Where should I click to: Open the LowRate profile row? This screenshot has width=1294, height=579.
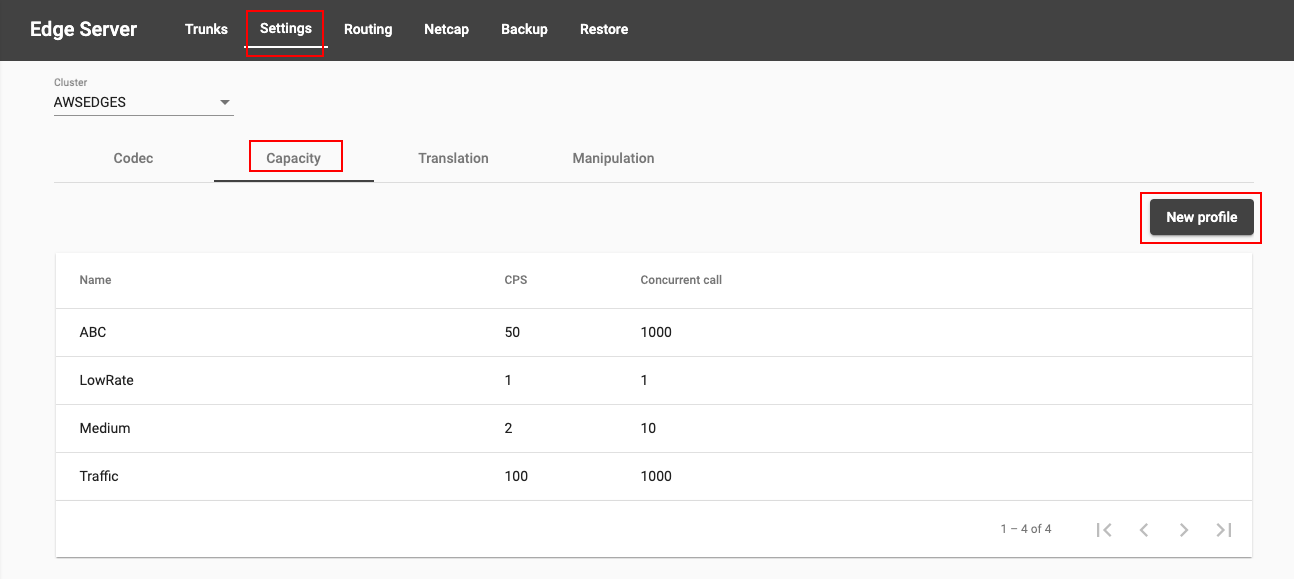pos(654,380)
